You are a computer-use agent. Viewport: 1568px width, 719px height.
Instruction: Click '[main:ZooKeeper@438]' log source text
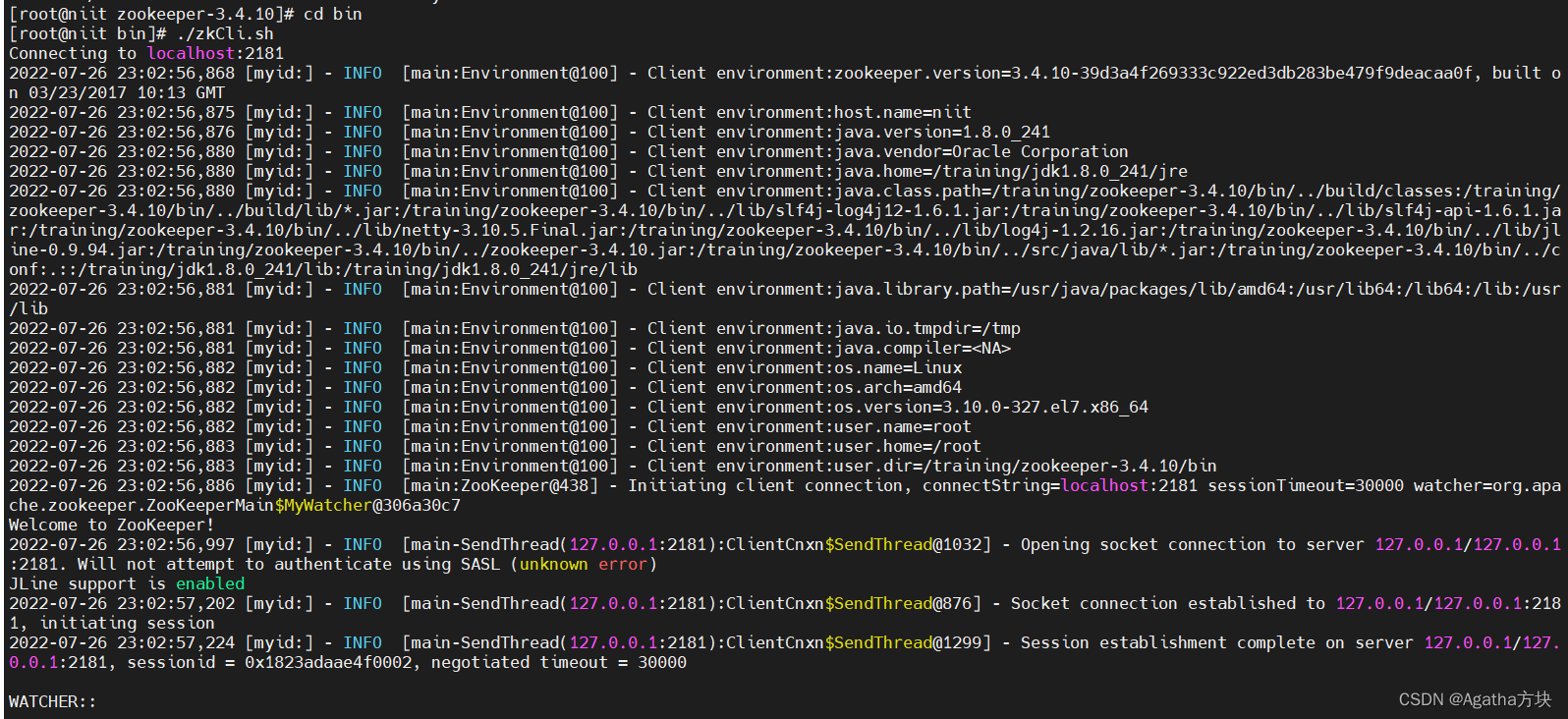pyautogui.click(x=500, y=485)
